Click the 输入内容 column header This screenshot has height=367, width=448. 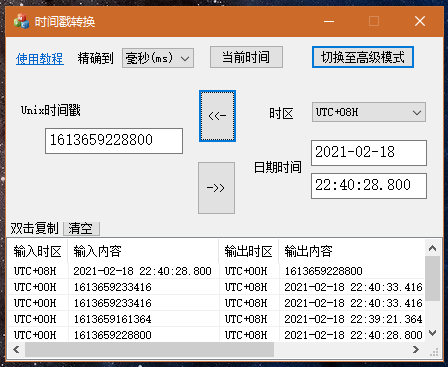click(143, 251)
